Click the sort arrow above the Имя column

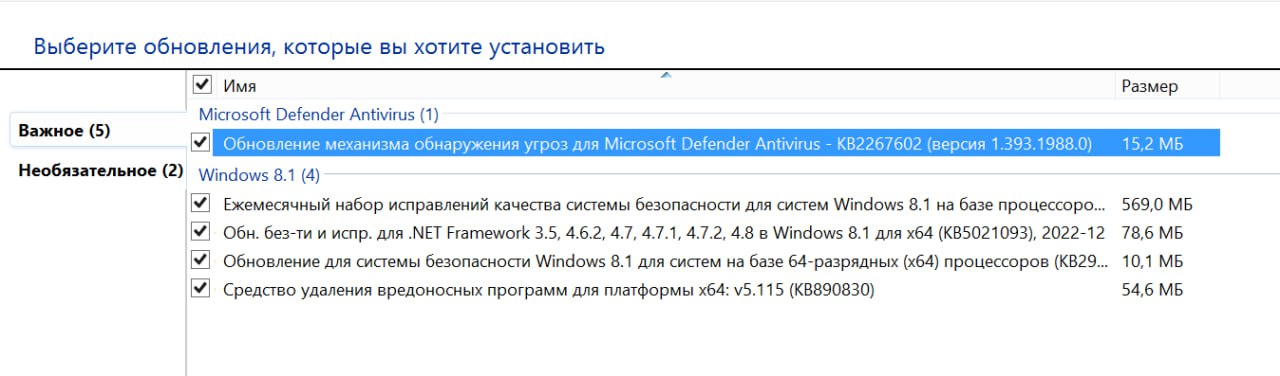pos(667,75)
